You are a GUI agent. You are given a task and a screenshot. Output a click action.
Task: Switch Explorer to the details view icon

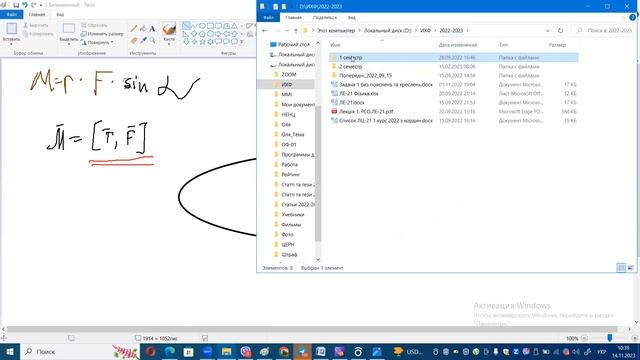tap(621, 268)
